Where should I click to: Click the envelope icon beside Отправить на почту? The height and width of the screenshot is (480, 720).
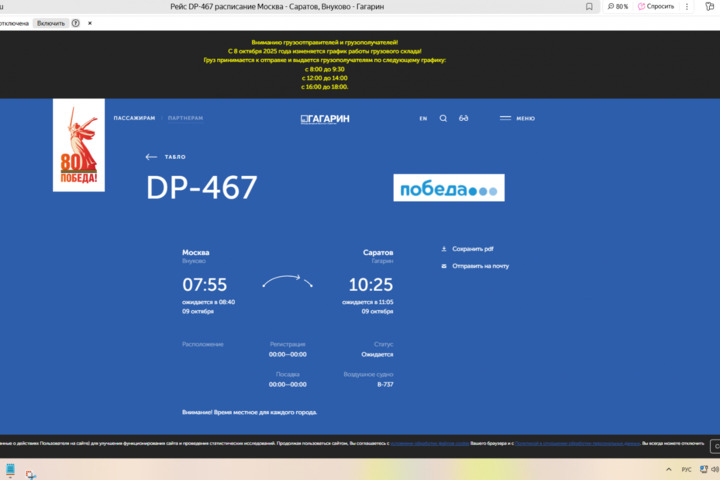pyautogui.click(x=444, y=266)
